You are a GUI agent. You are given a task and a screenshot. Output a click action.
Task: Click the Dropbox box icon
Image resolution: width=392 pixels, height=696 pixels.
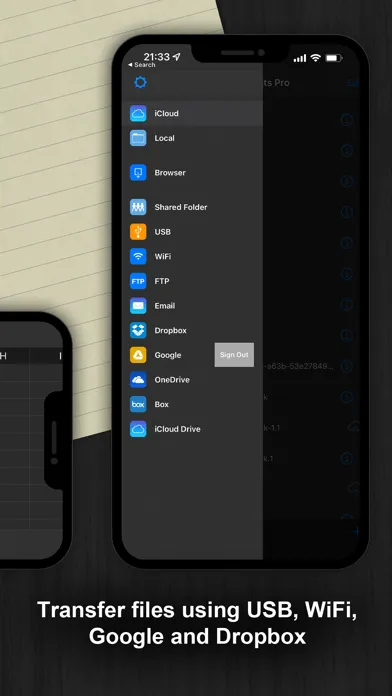[138, 330]
